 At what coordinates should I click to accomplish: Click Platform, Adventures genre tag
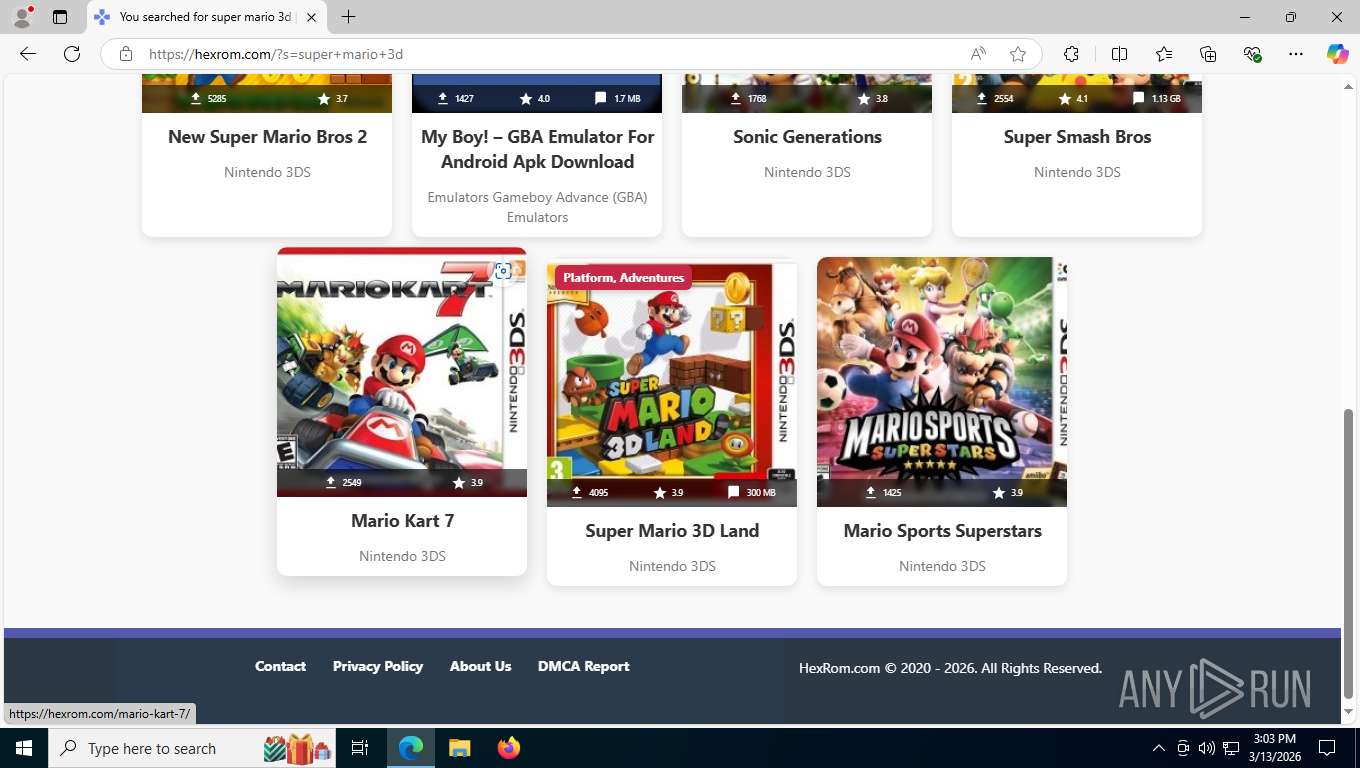coord(623,277)
